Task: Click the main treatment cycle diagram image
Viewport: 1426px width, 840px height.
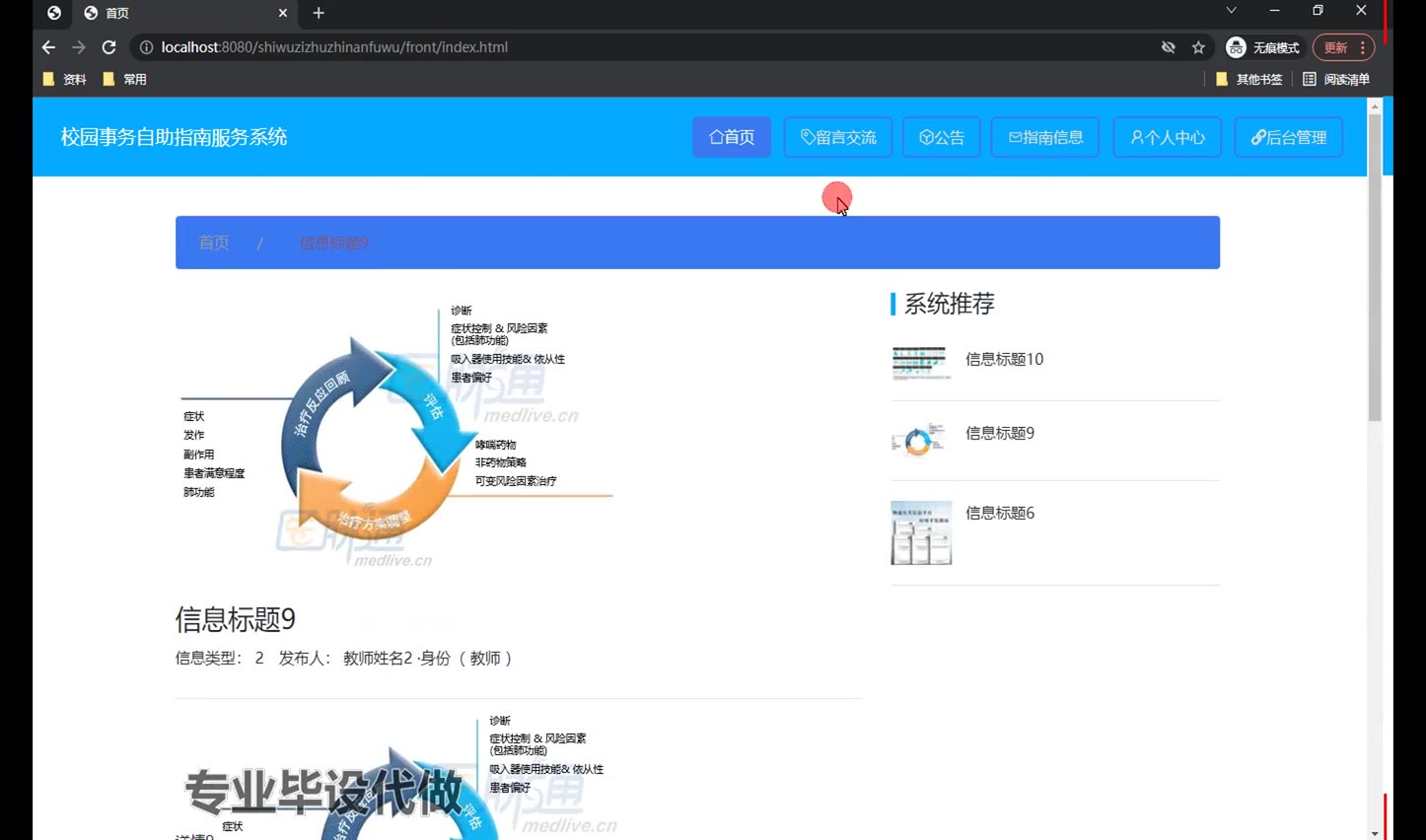Action: [394, 436]
